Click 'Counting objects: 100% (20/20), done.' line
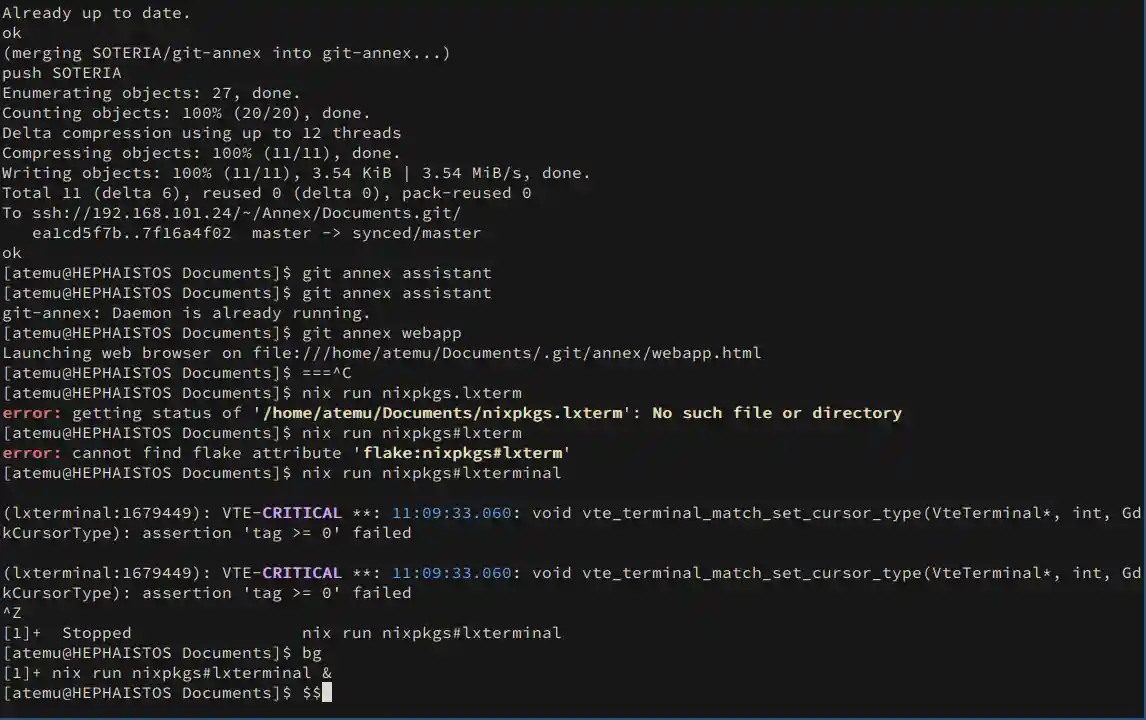This screenshot has height=720, width=1146. pos(186,113)
